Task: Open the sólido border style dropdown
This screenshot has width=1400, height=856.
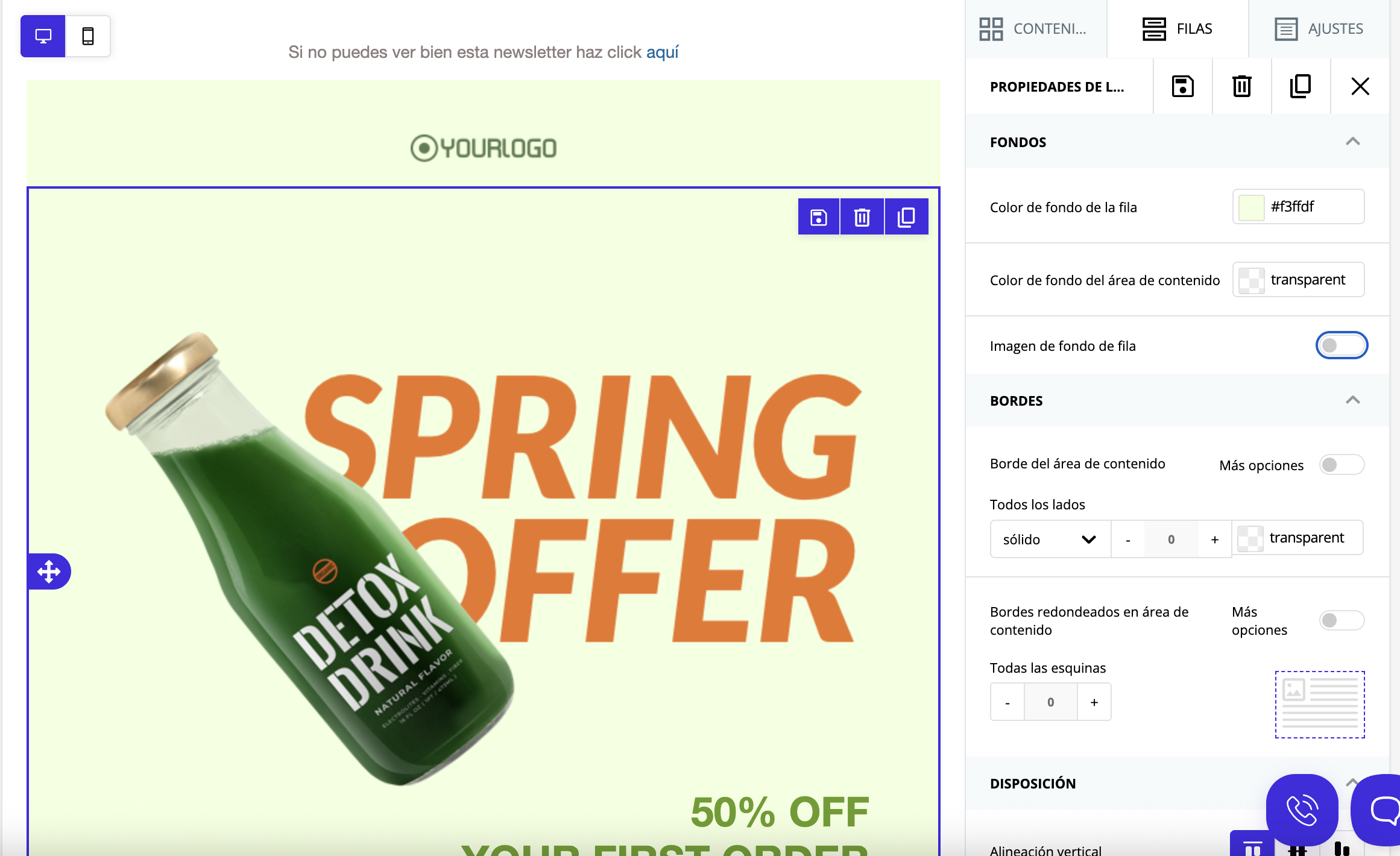Action: (x=1050, y=540)
